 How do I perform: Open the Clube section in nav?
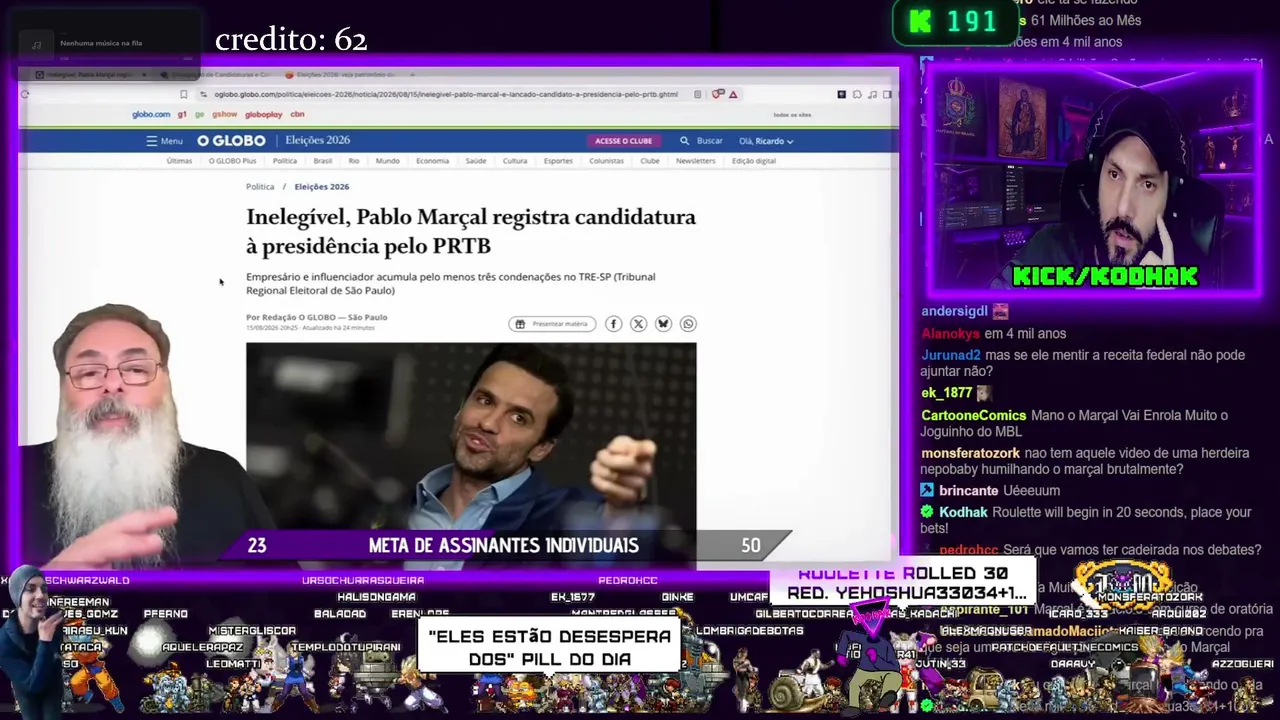click(x=650, y=161)
